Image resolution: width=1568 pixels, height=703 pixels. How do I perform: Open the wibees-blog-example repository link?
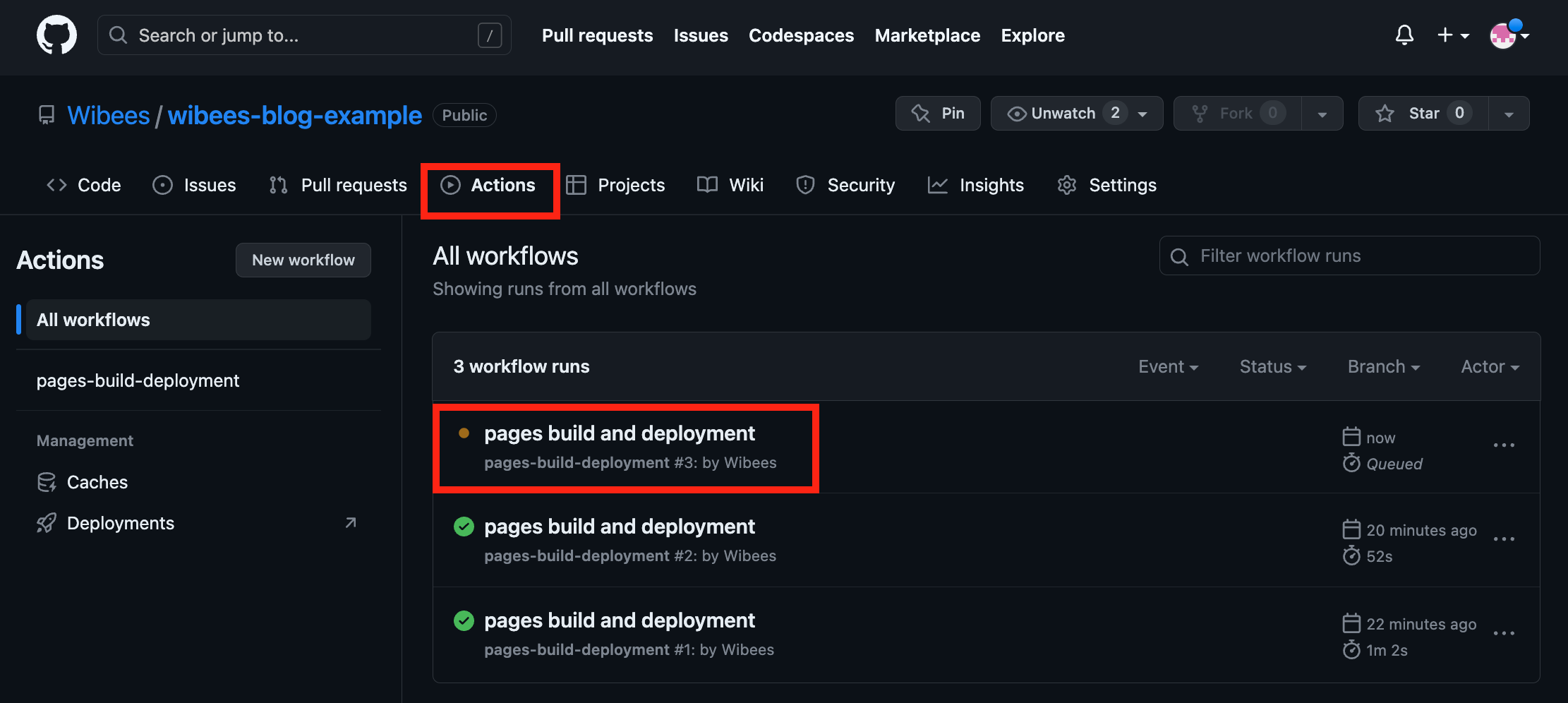click(x=295, y=115)
